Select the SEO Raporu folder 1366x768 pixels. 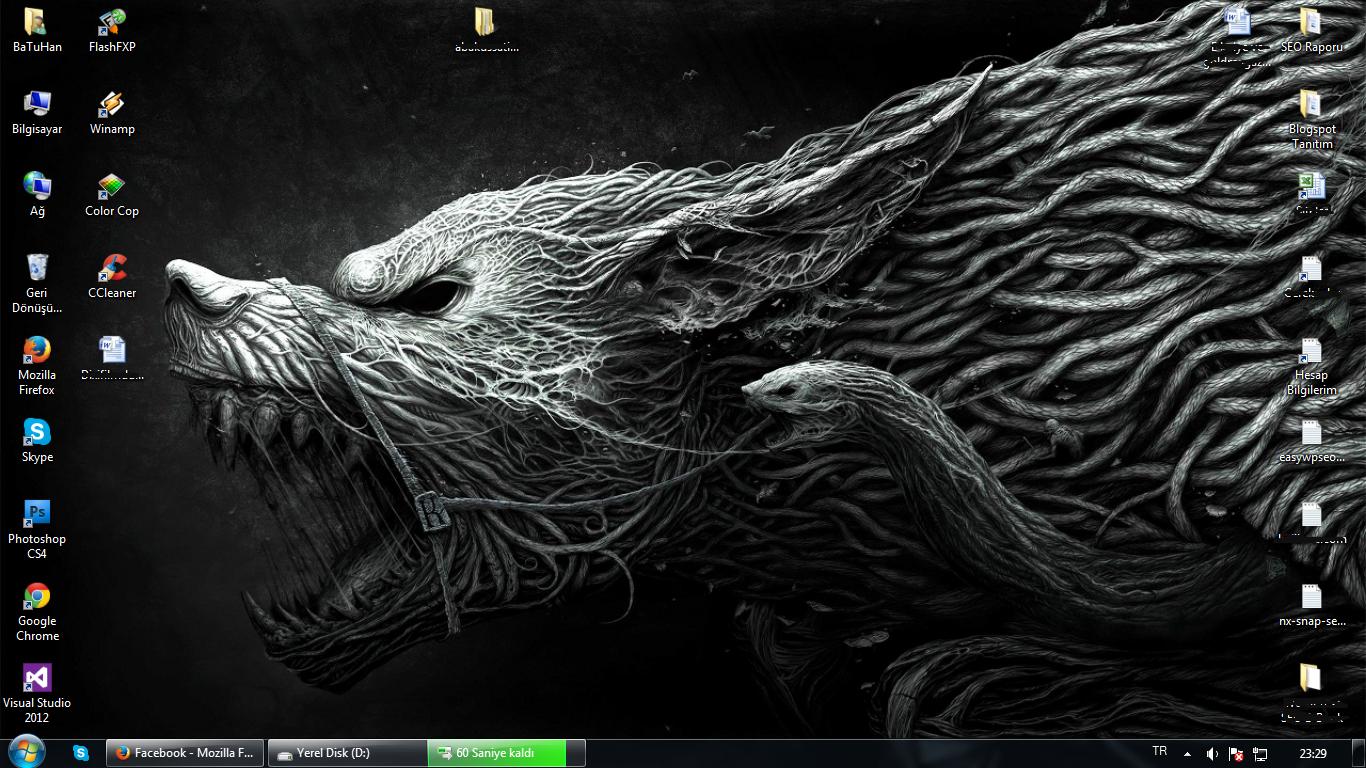pyautogui.click(x=1311, y=30)
